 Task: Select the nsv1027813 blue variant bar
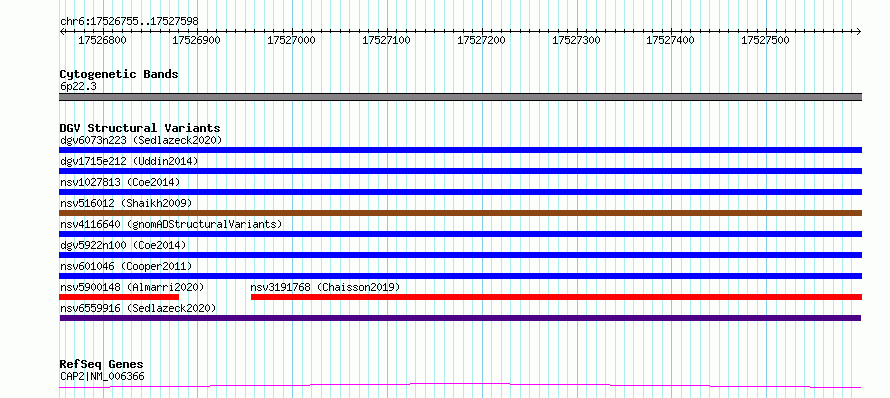pos(460,192)
